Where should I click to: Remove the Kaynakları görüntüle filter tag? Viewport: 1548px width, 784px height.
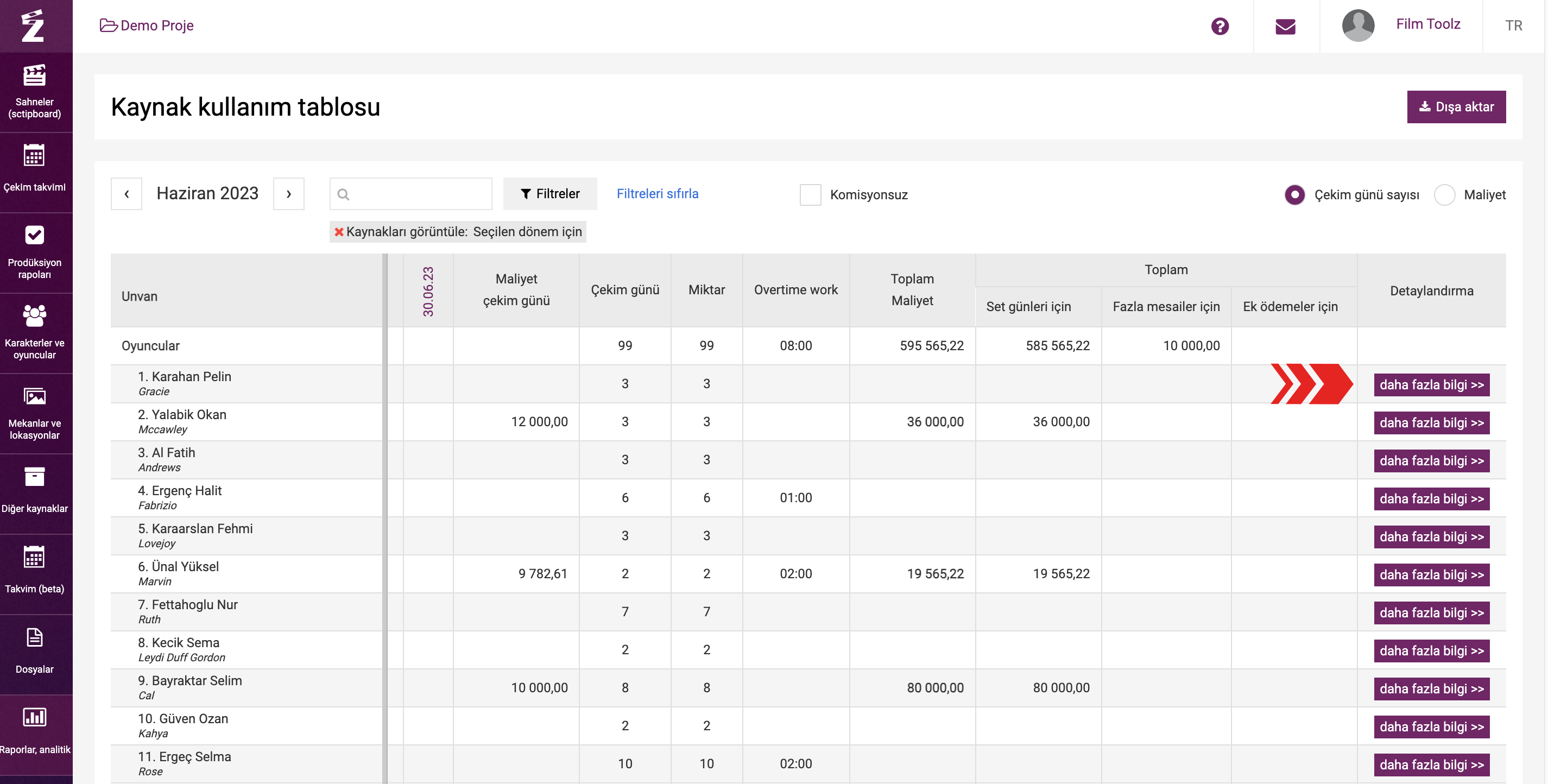[339, 232]
